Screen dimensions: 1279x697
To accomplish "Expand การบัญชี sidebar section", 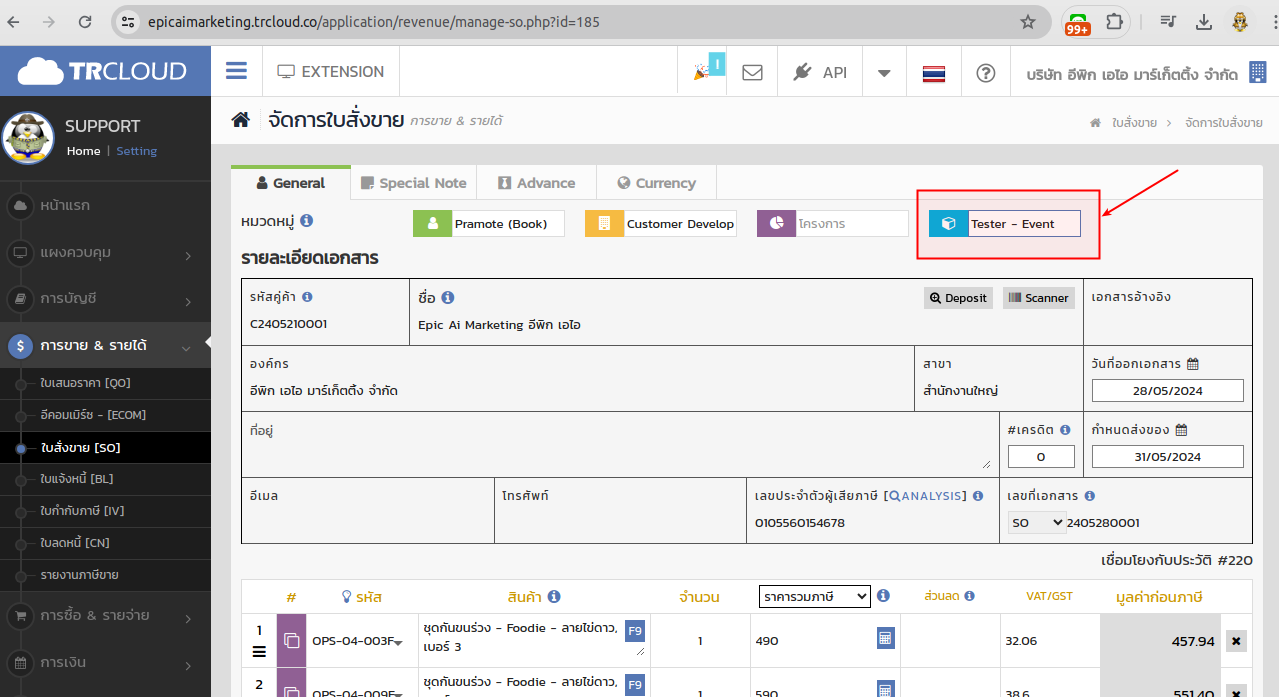I will click(x=105, y=299).
